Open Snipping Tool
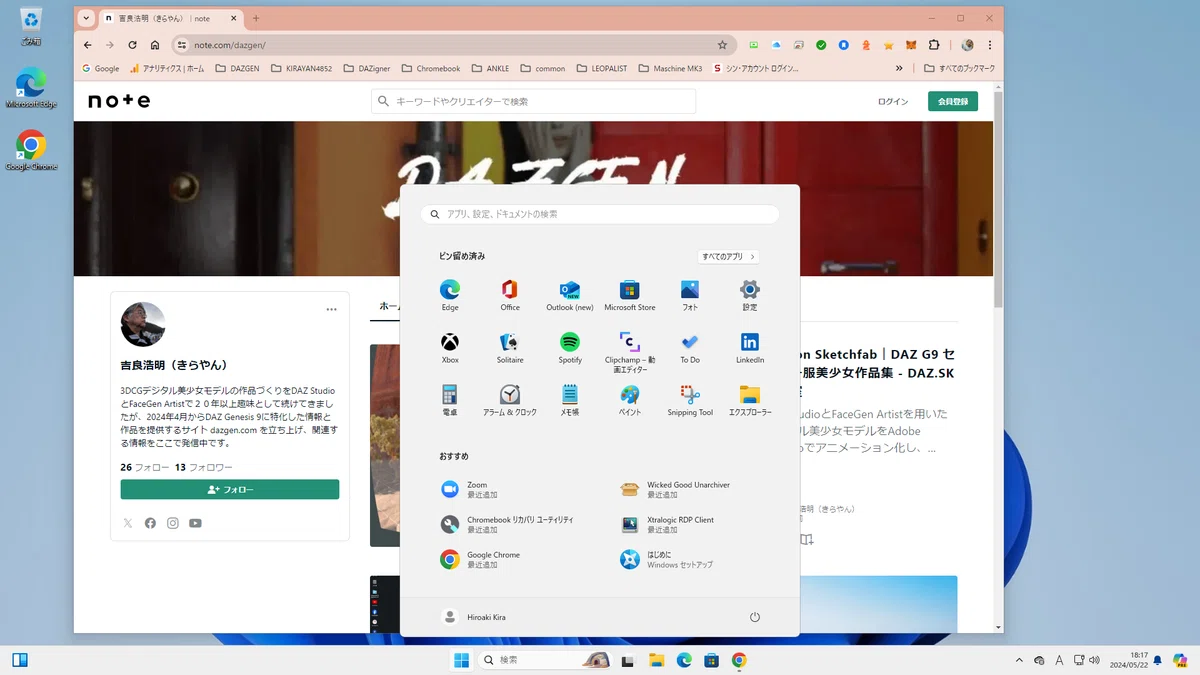1200x675 pixels. click(690, 399)
